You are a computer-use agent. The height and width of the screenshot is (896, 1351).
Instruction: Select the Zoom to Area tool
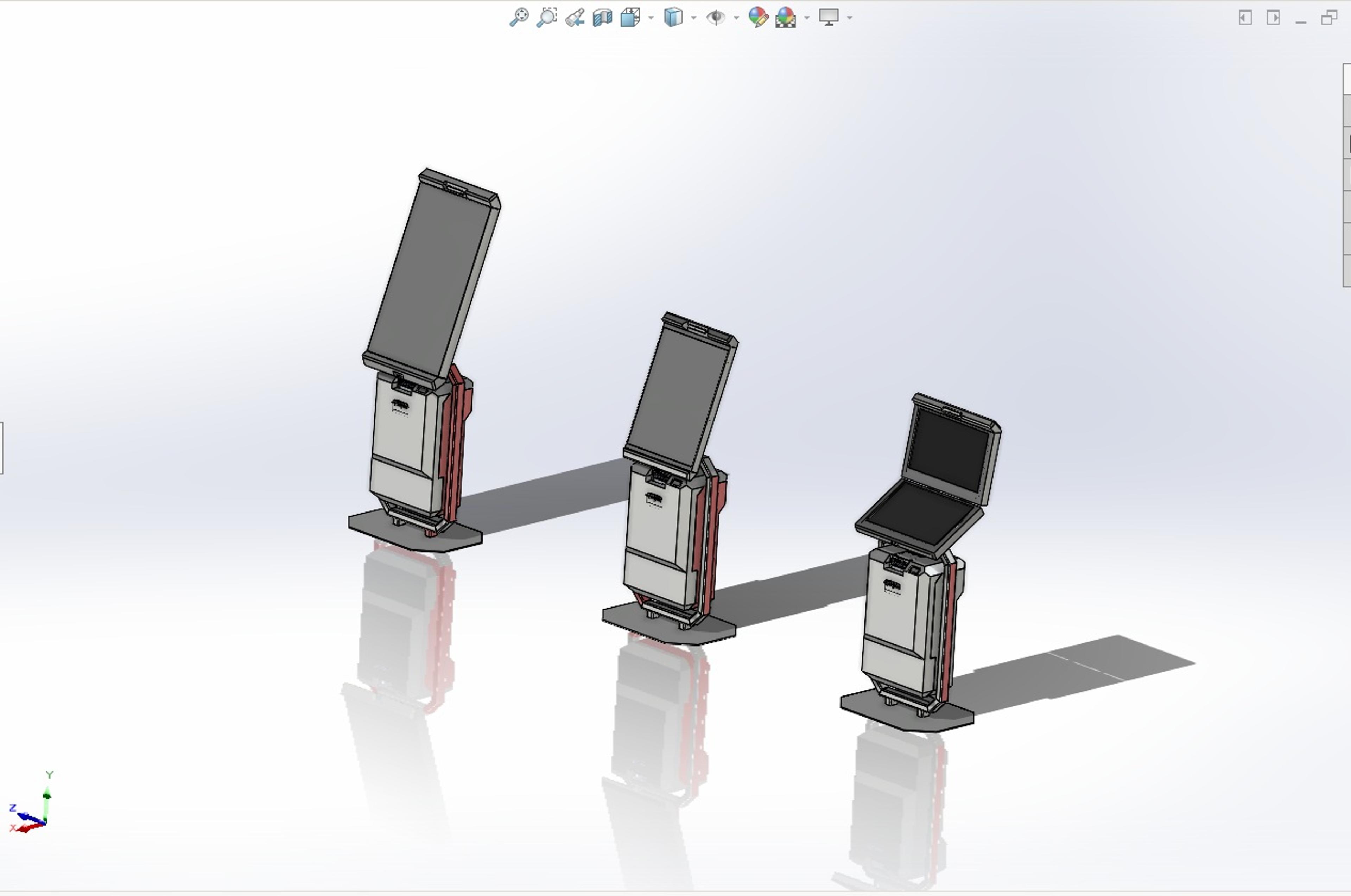(x=546, y=17)
